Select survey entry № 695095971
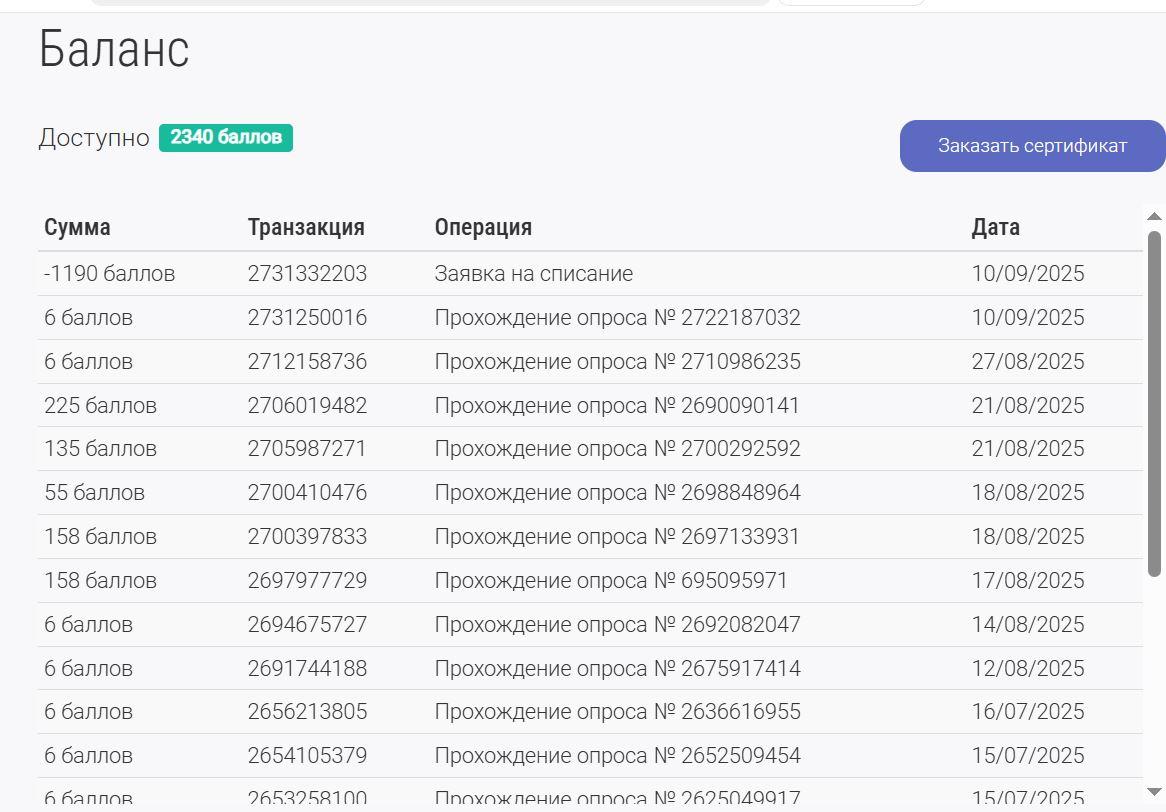1166x812 pixels. tap(611, 580)
